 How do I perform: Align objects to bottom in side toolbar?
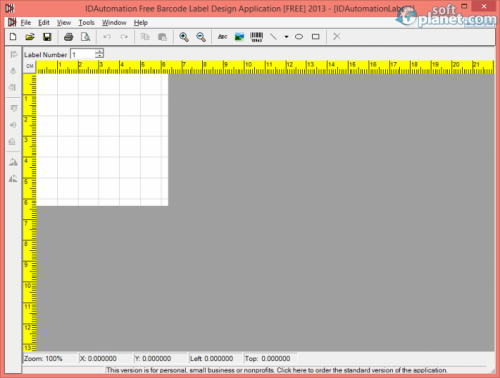coord(12,141)
